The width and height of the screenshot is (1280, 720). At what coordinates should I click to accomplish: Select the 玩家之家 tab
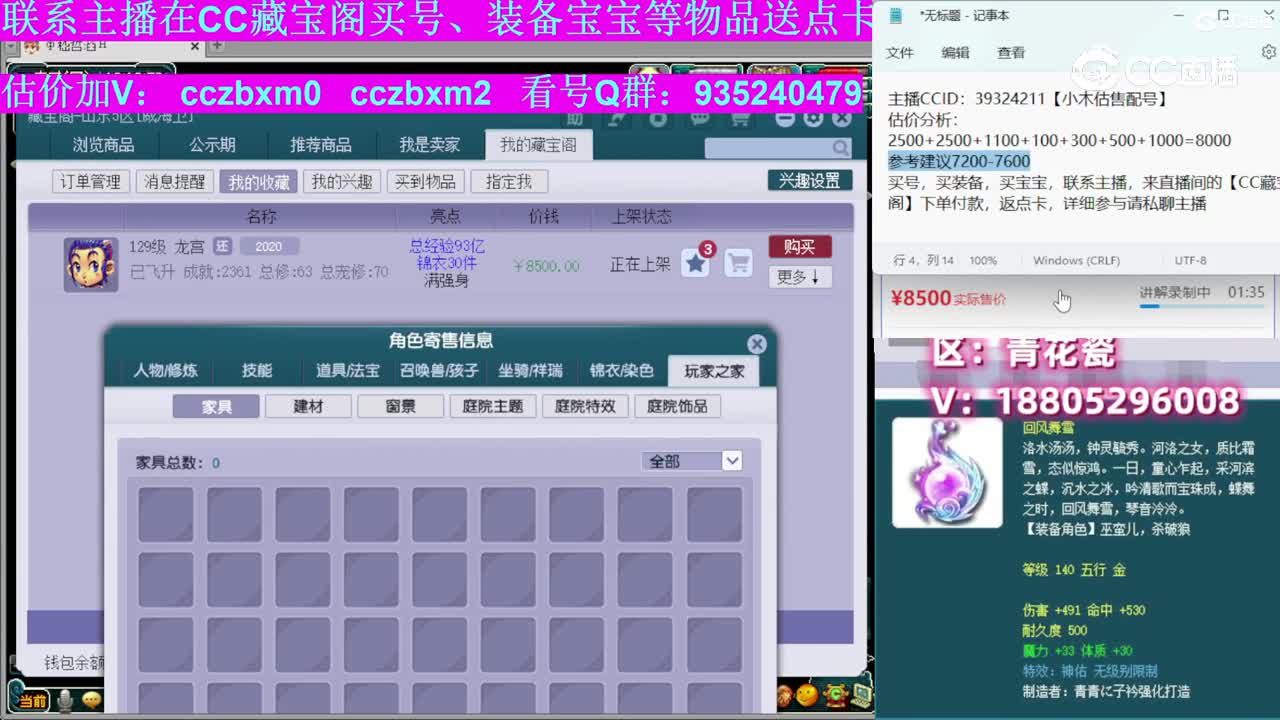714,370
